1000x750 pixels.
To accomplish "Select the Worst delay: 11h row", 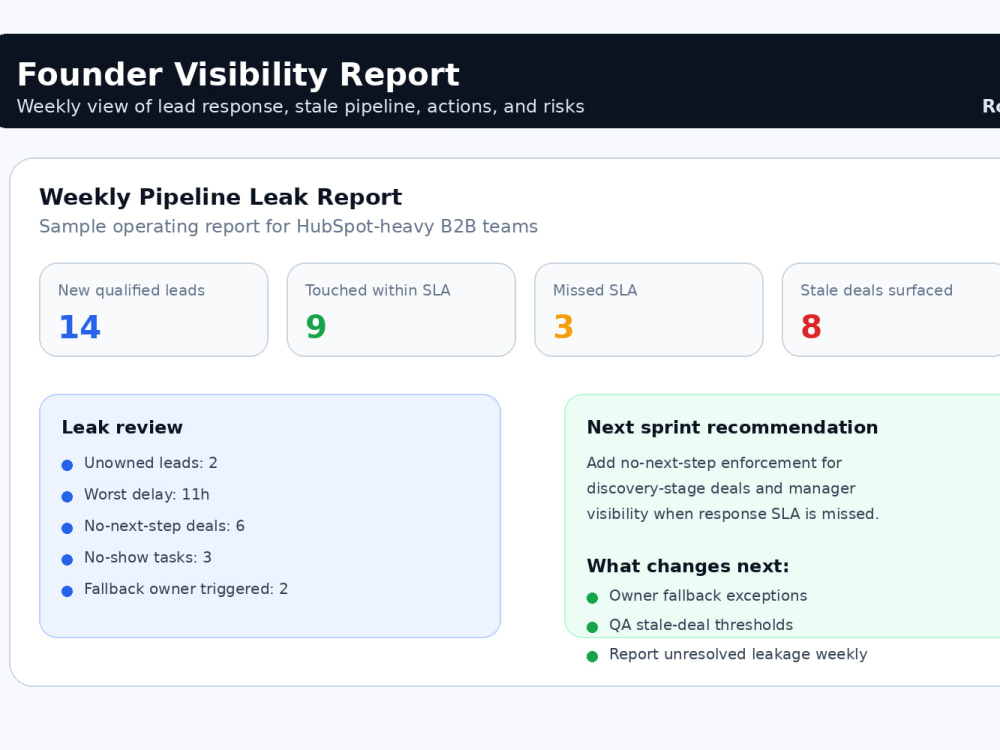I will 136,494.
